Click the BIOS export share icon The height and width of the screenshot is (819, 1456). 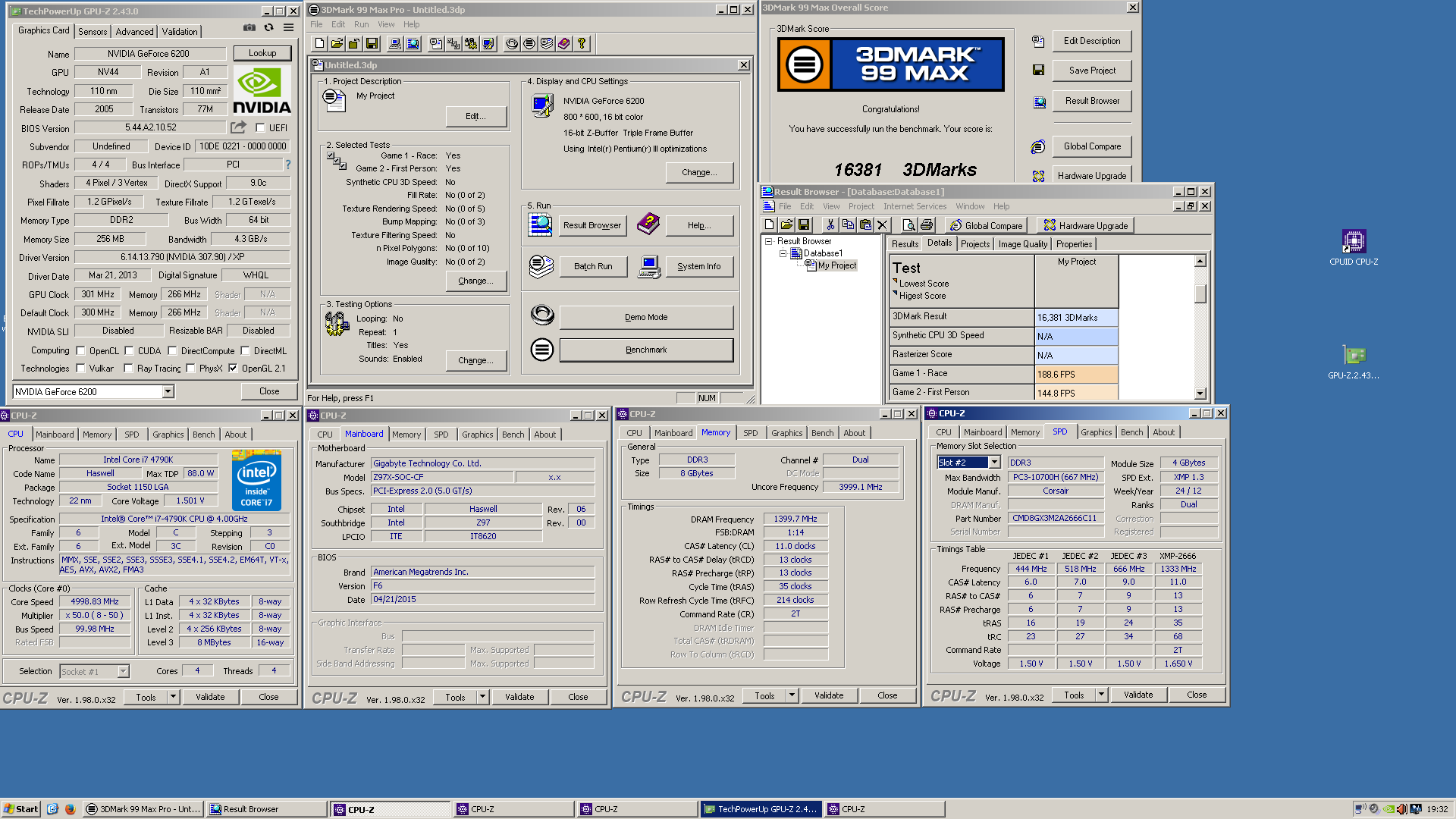[239, 127]
